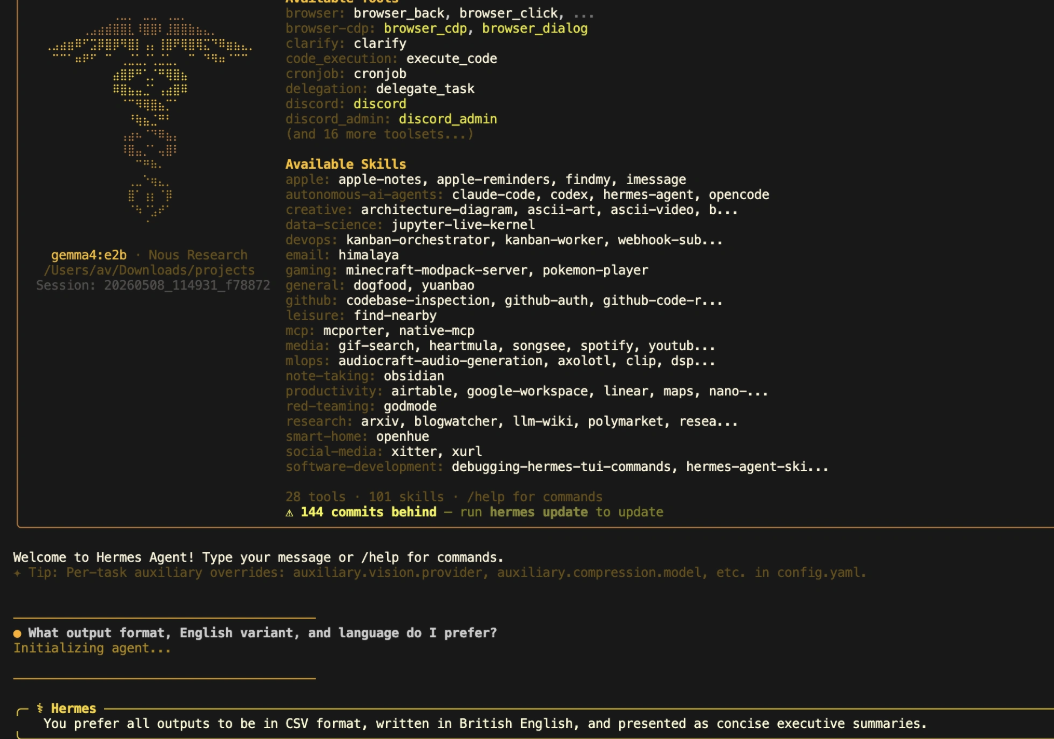The image size is (1054, 739).
Task: Click the yuanbao skill
Action: click(x=448, y=285)
